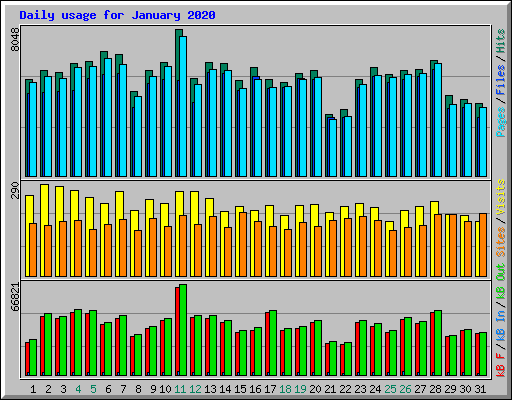
Task: Select weekend day 12 label
Action: coord(195,389)
